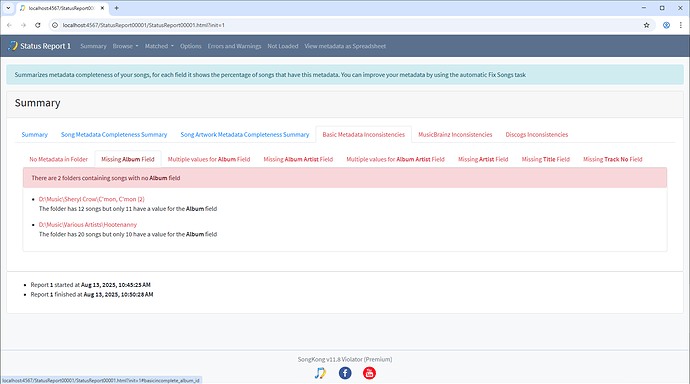Image resolution: width=690 pixels, height=384 pixels.
Task: Open the tab search dropdown arrow
Action: (8, 8)
